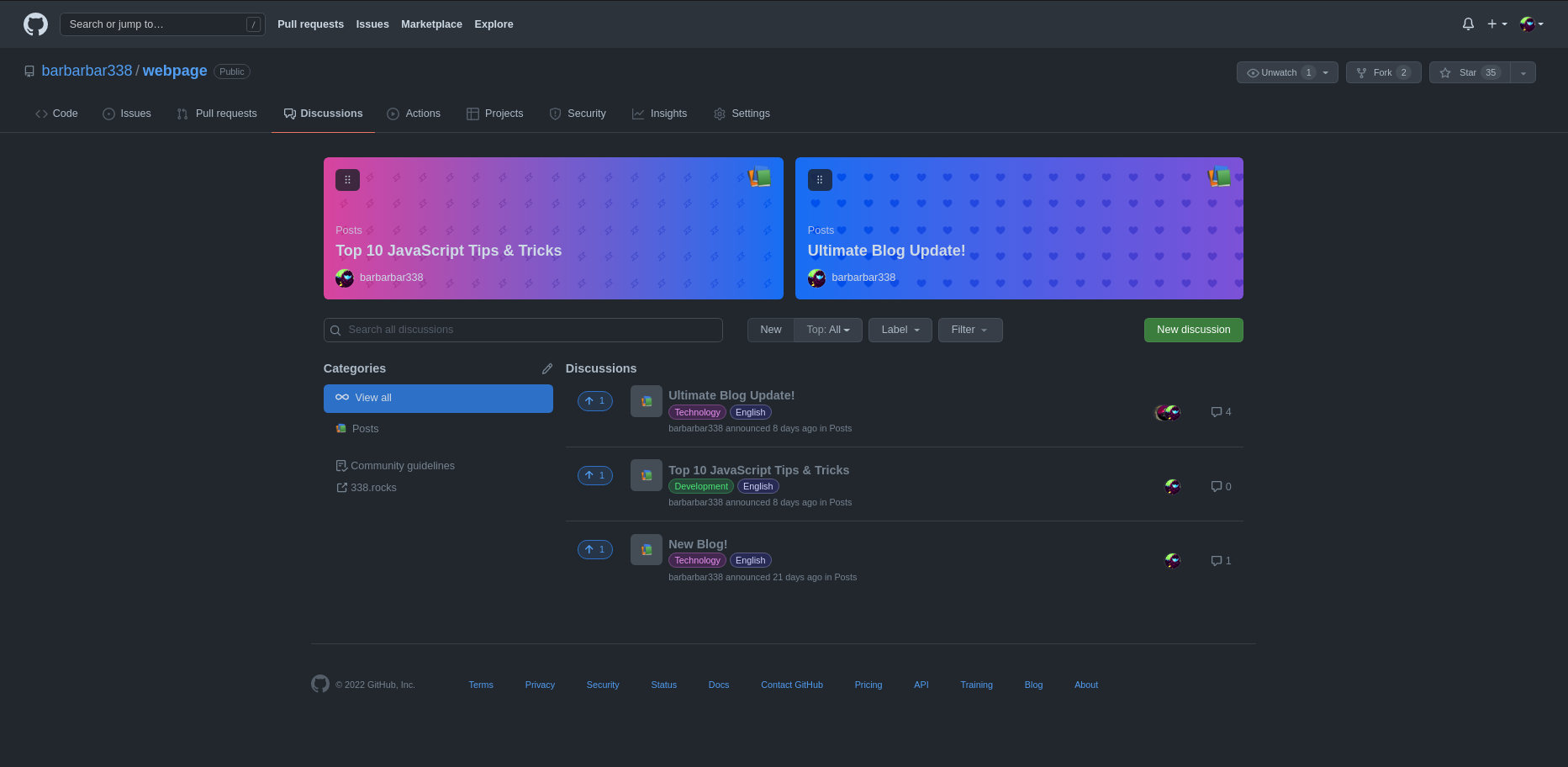Filter by the Development label
This screenshot has width=1568, height=767.
point(701,486)
